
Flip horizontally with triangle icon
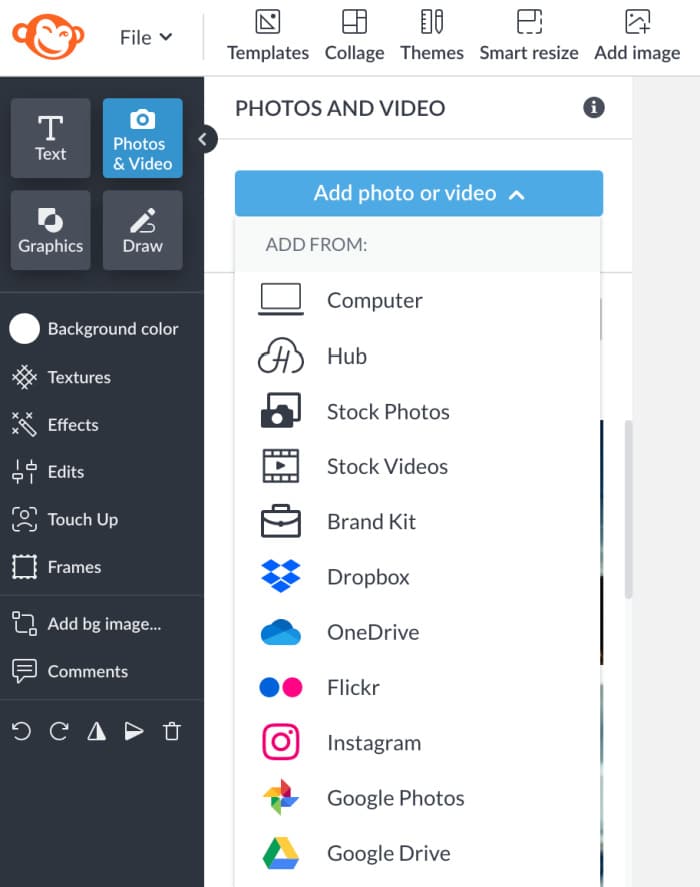97,731
